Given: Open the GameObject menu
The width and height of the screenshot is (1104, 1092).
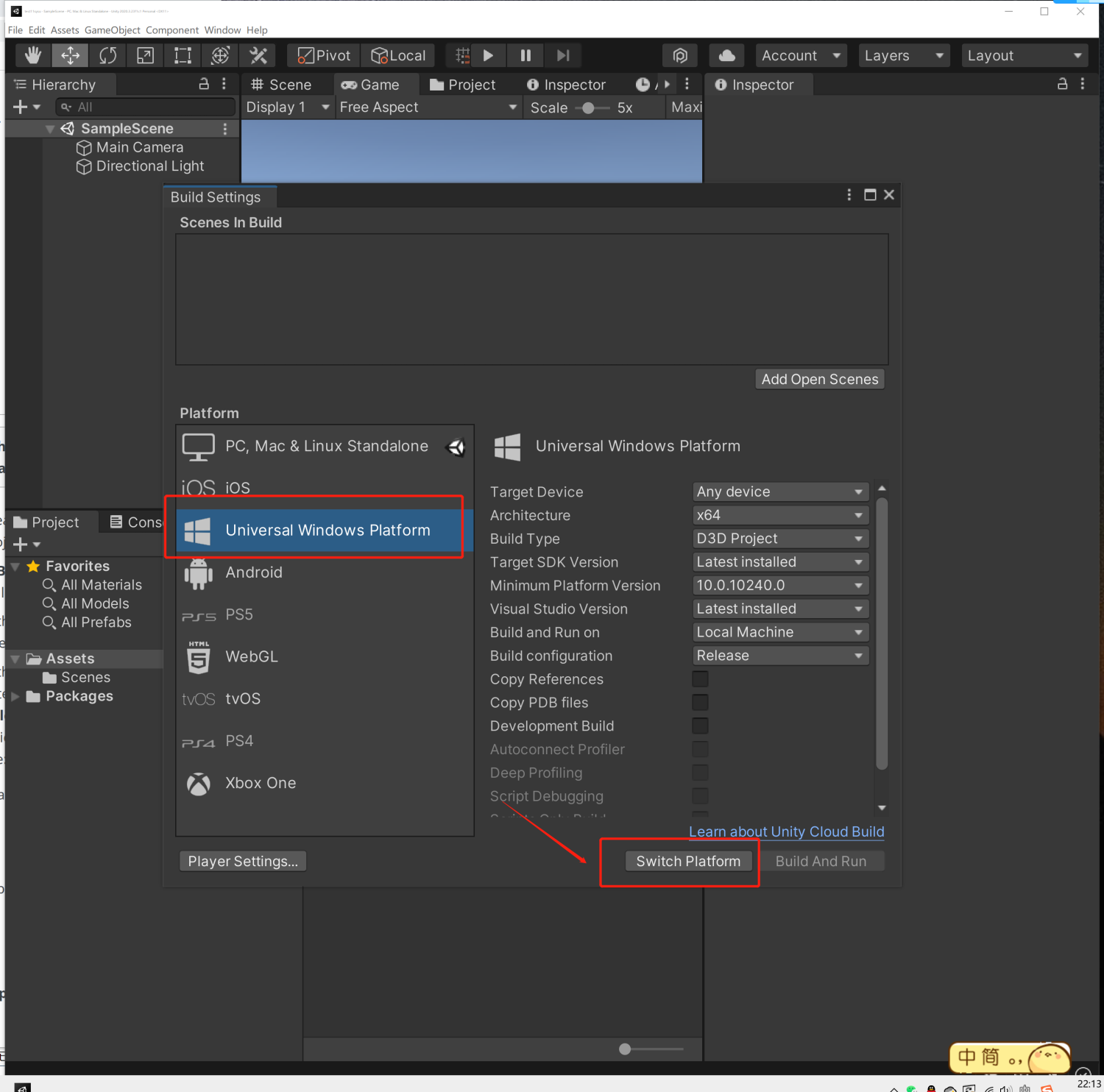Looking at the screenshot, I should [x=113, y=30].
